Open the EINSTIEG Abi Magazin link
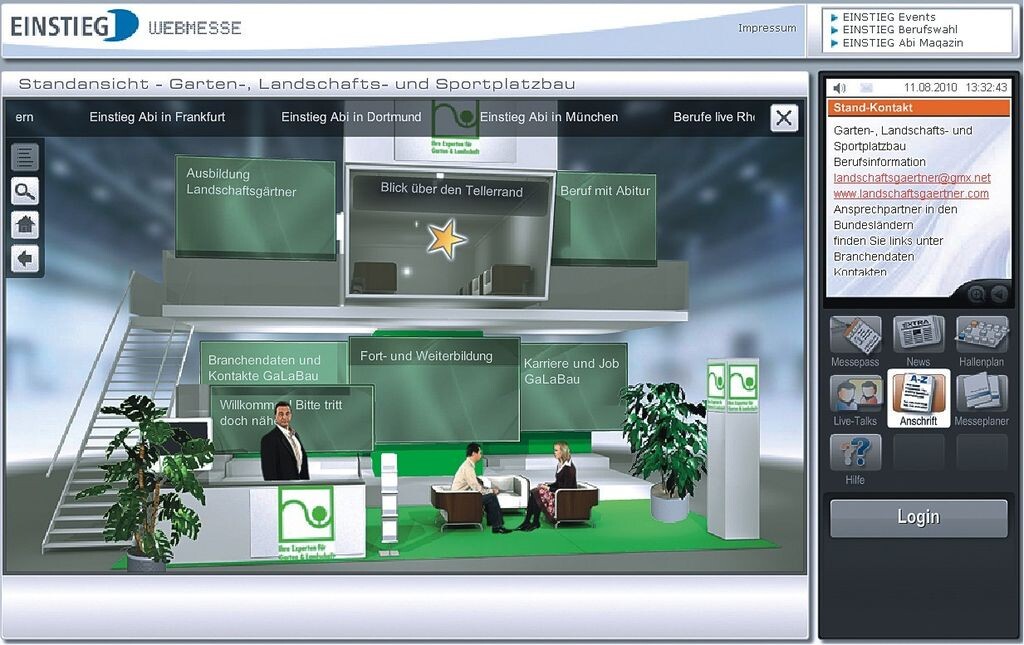This screenshot has height=645, width=1024. 903,42
